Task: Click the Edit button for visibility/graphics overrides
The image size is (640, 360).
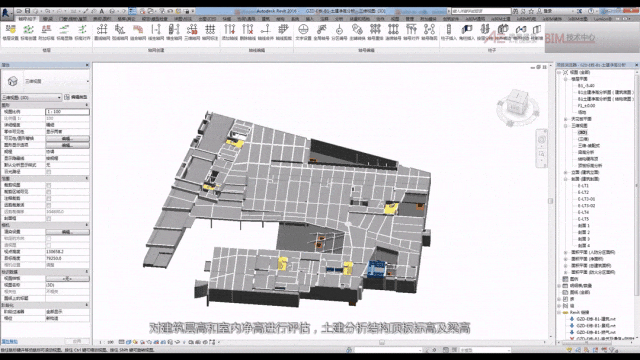Action: click(x=67, y=138)
